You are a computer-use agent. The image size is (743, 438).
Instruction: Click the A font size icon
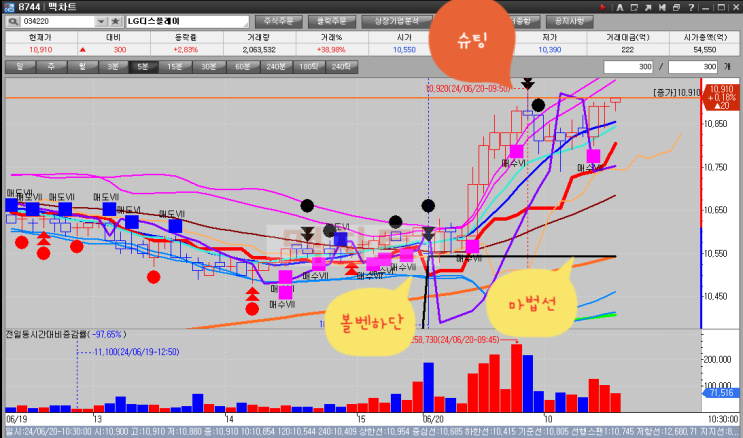click(x=620, y=8)
